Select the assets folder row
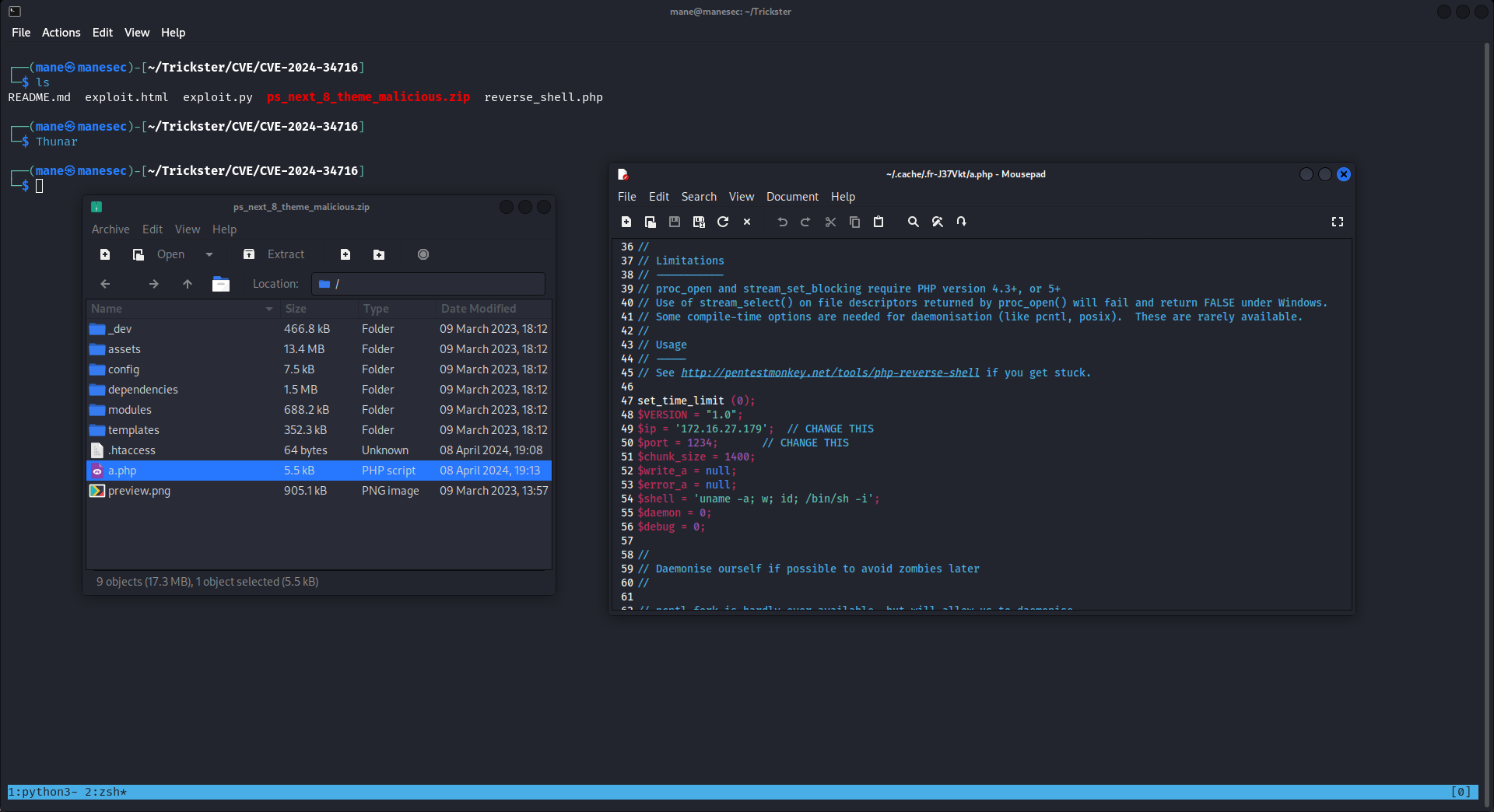1494x812 pixels. [319, 349]
